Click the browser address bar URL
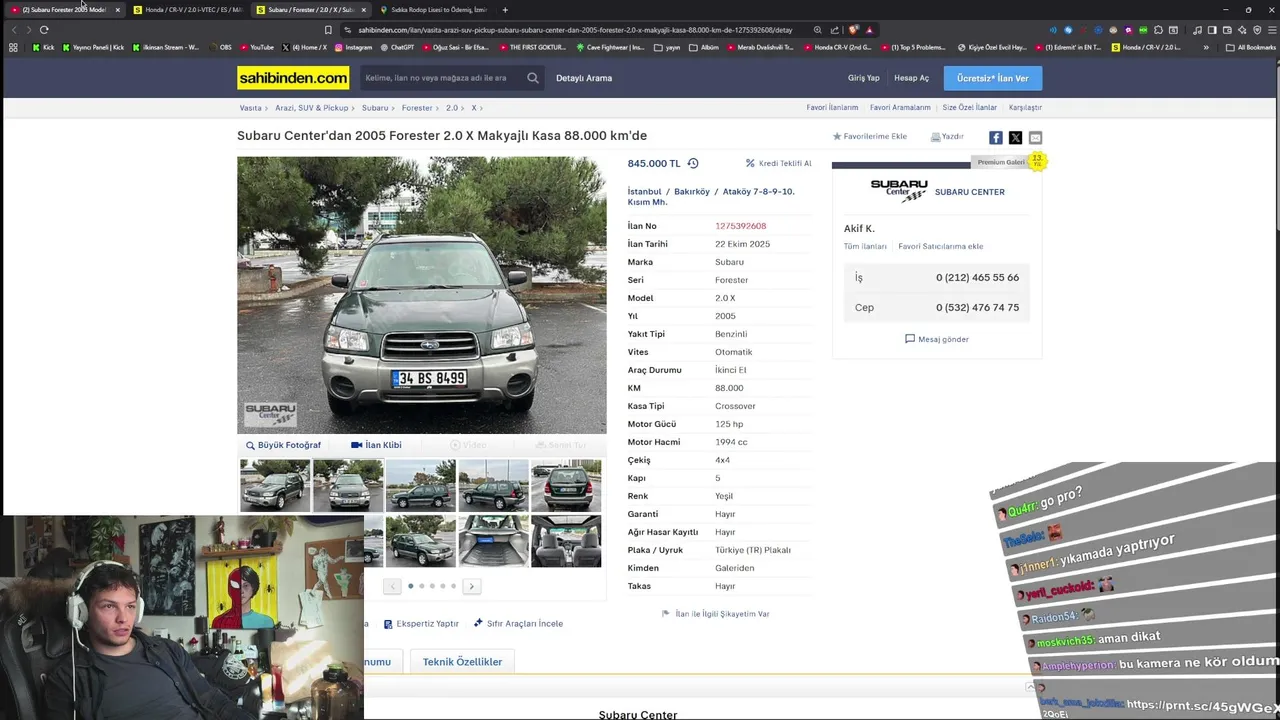The image size is (1280, 720). coord(575,30)
